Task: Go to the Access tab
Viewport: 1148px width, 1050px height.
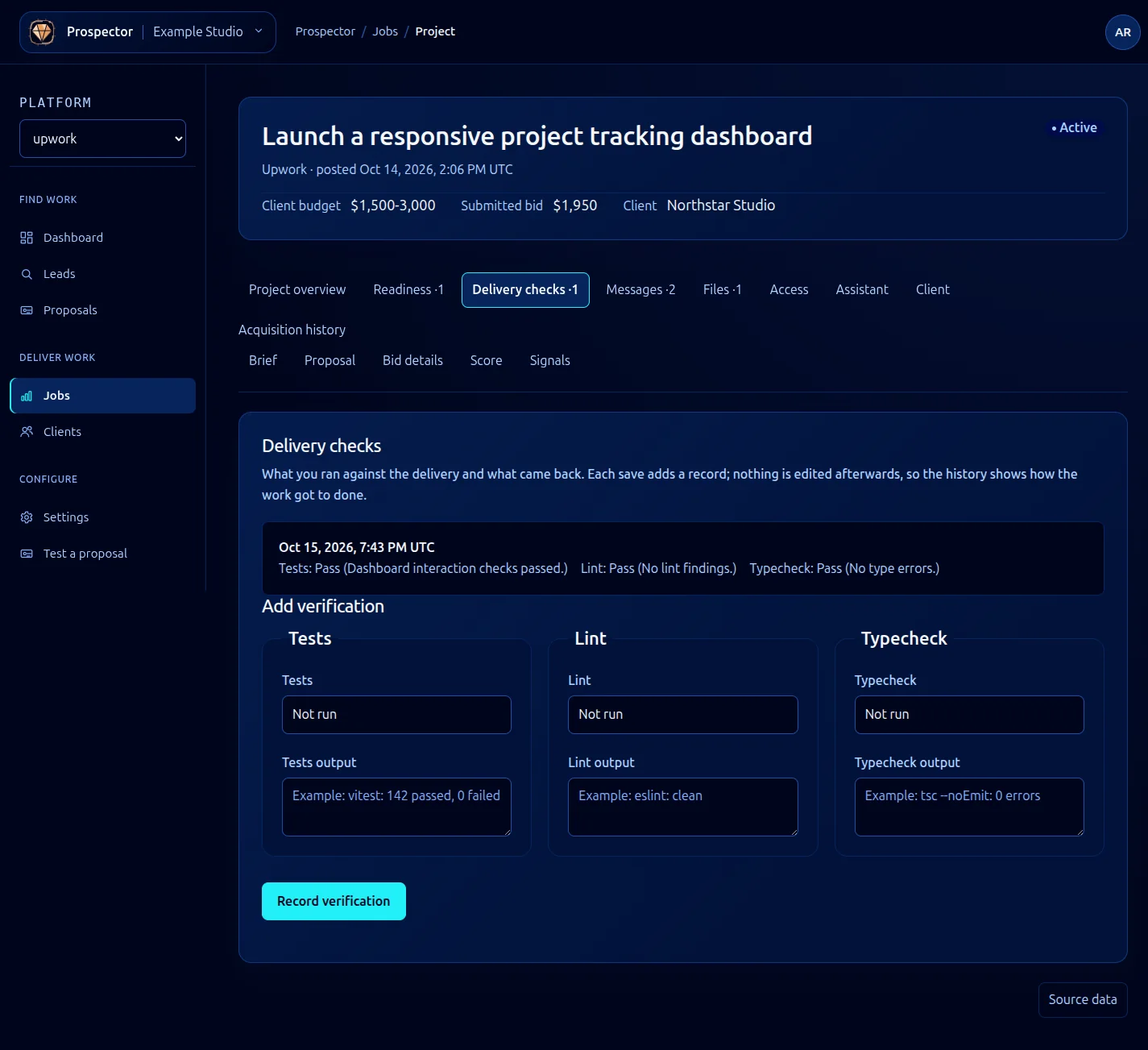Action: [789, 290]
